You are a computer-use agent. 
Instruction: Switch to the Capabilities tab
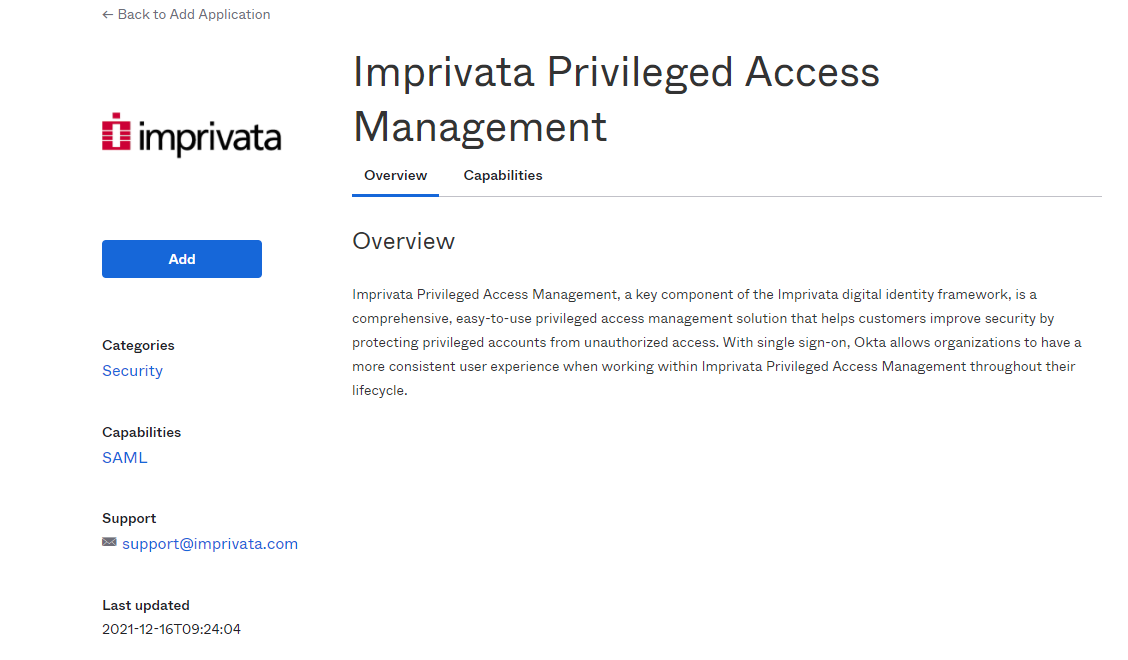[x=503, y=176]
